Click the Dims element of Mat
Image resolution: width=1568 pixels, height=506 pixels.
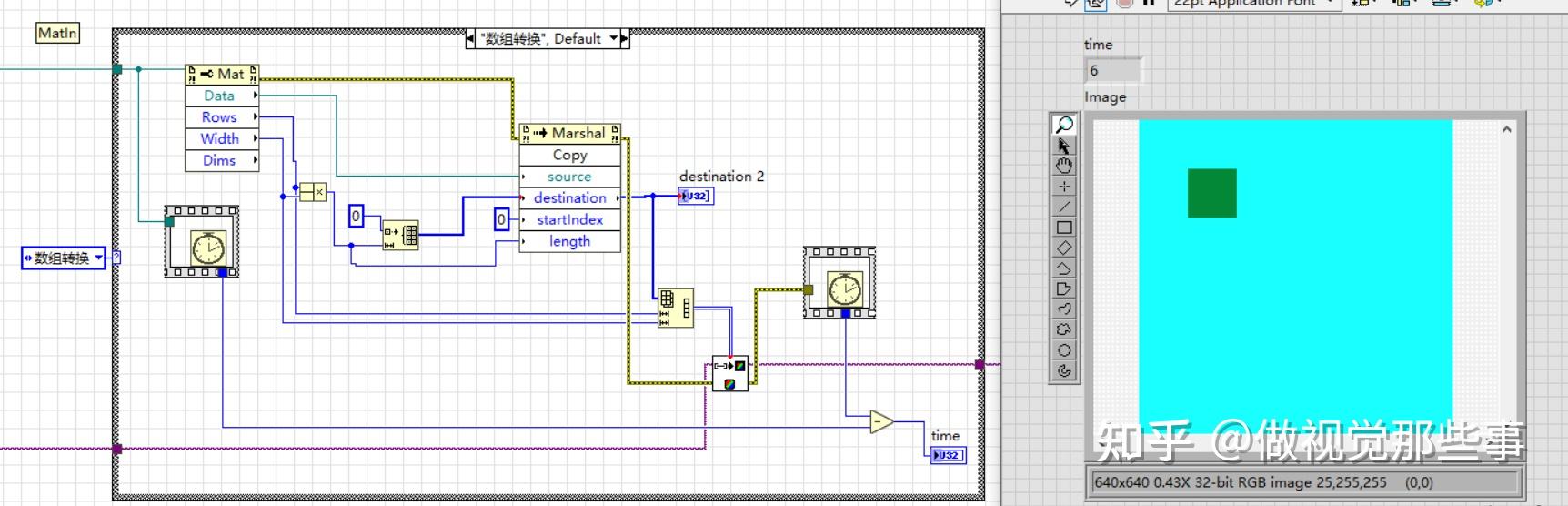click(x=222, y=160)
